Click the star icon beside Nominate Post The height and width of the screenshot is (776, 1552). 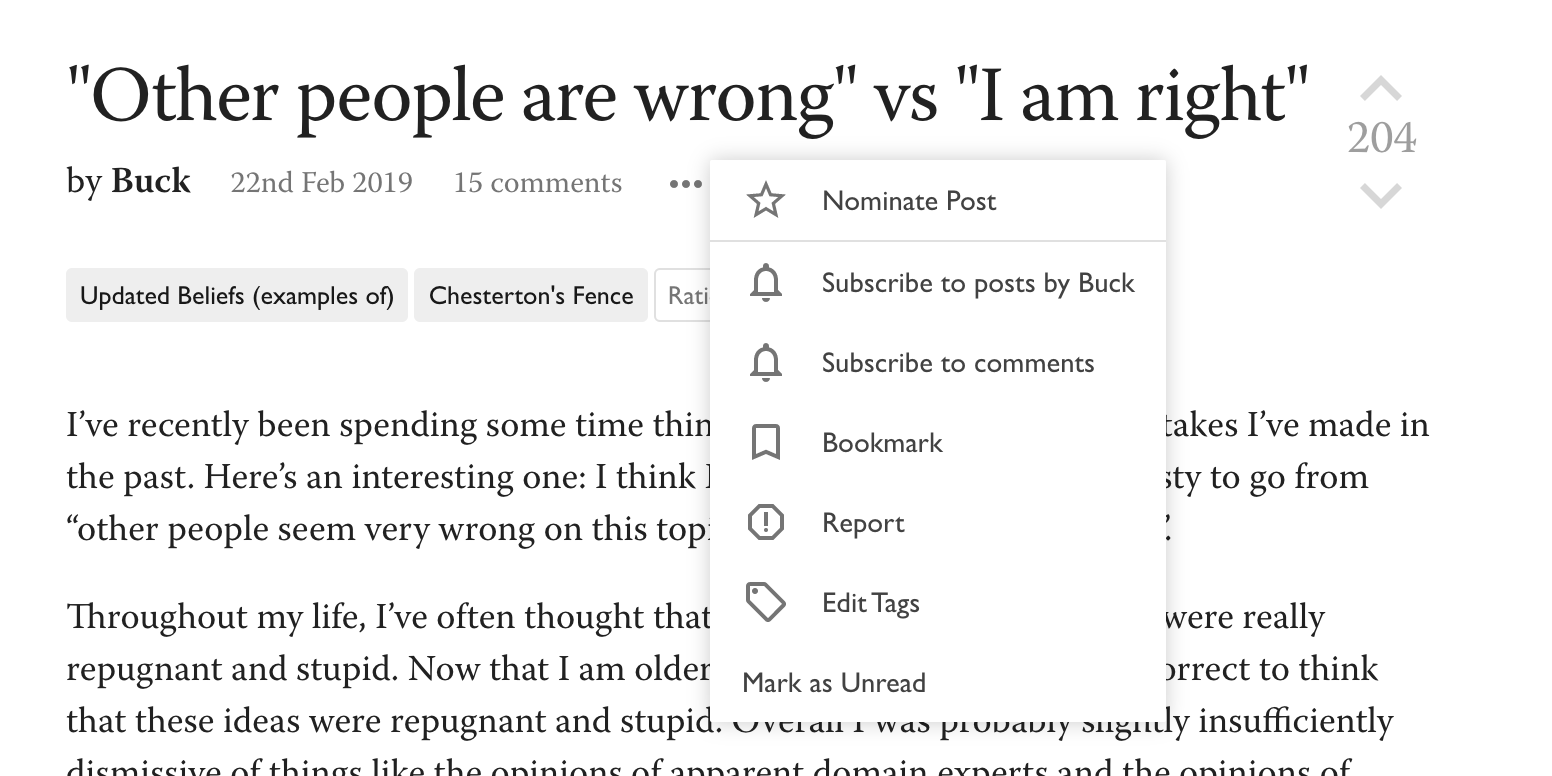coord(765,201)
